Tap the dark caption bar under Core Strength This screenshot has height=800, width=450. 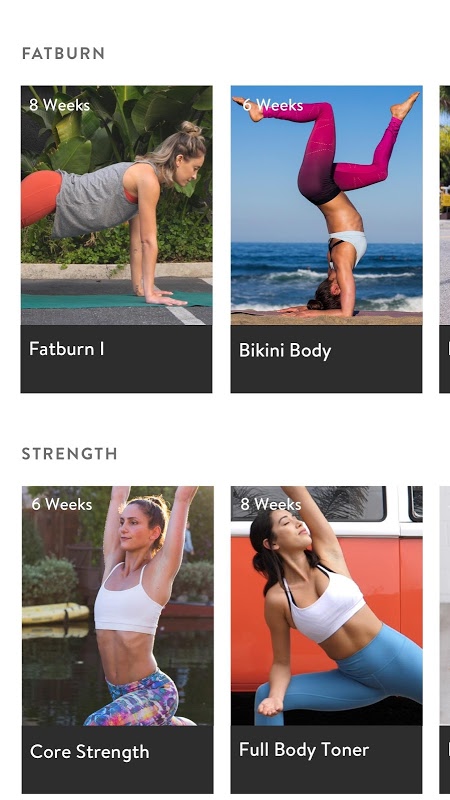117,760
